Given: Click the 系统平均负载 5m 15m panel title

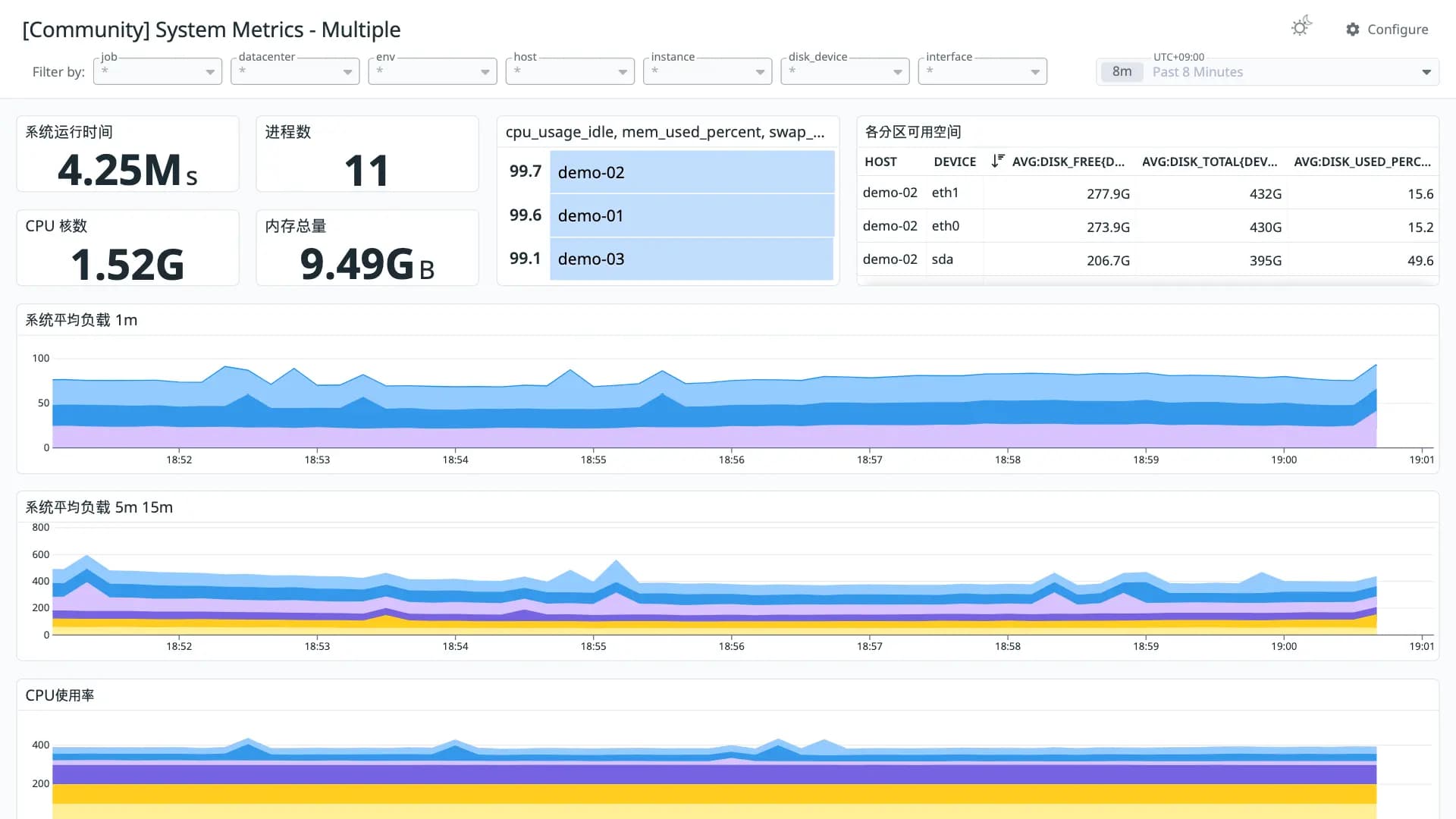Looking at the screenshot, I should 99,507.
